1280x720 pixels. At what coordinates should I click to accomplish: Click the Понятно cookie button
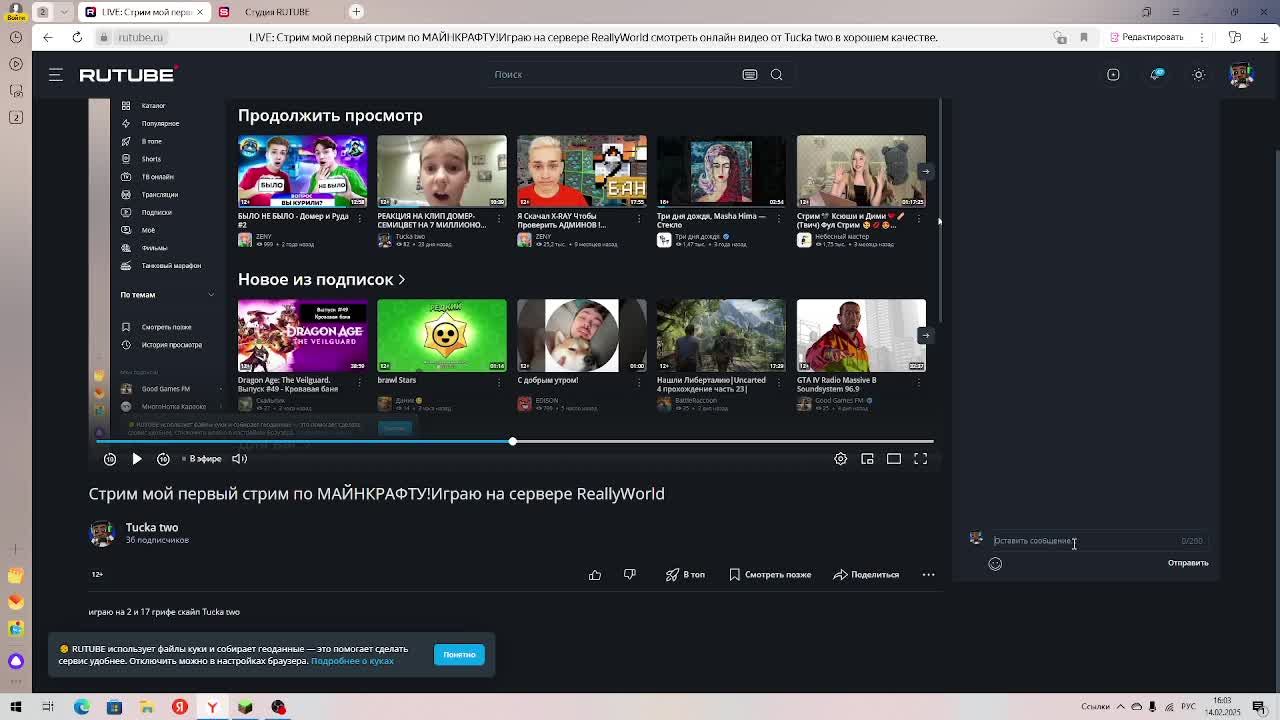459,655
